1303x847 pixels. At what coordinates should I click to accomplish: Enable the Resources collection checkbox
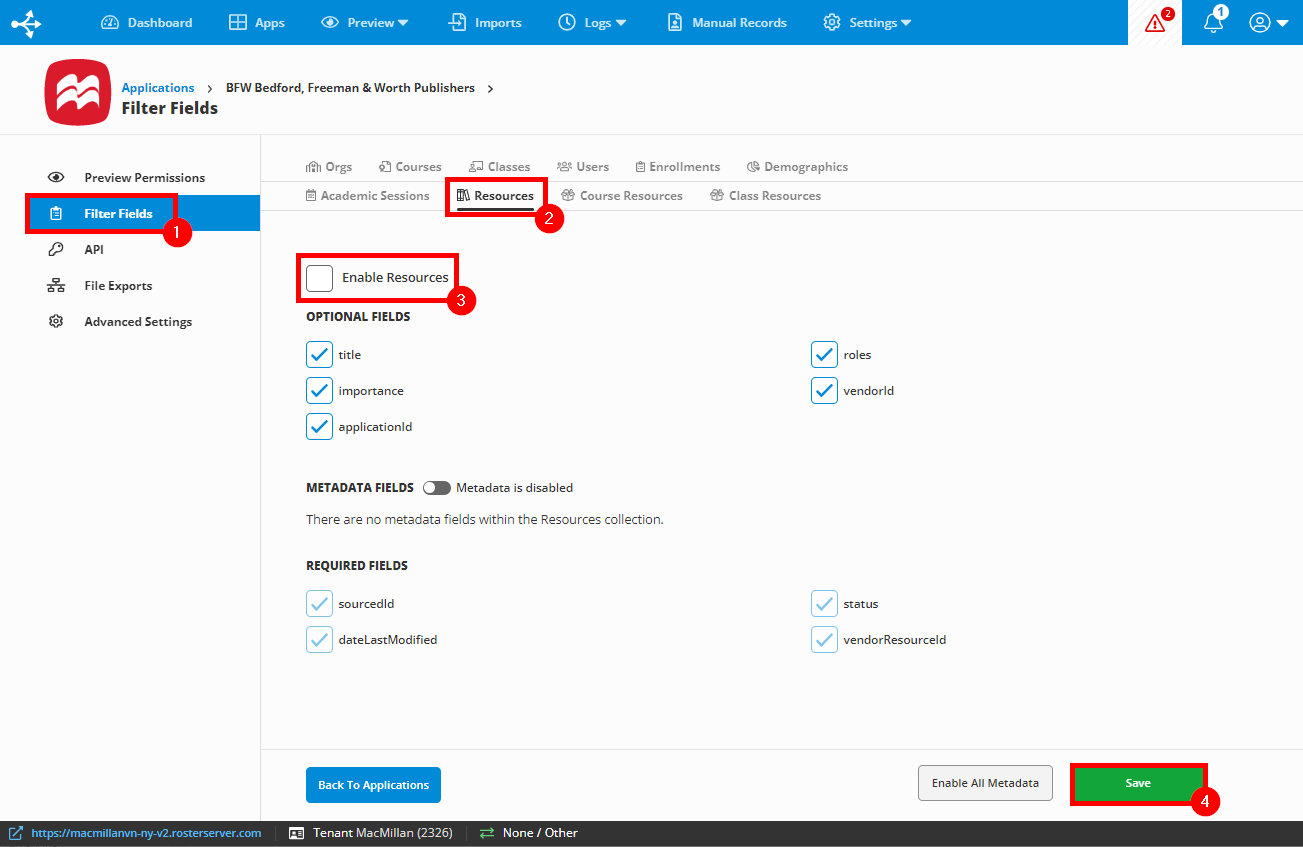point(319,278)
